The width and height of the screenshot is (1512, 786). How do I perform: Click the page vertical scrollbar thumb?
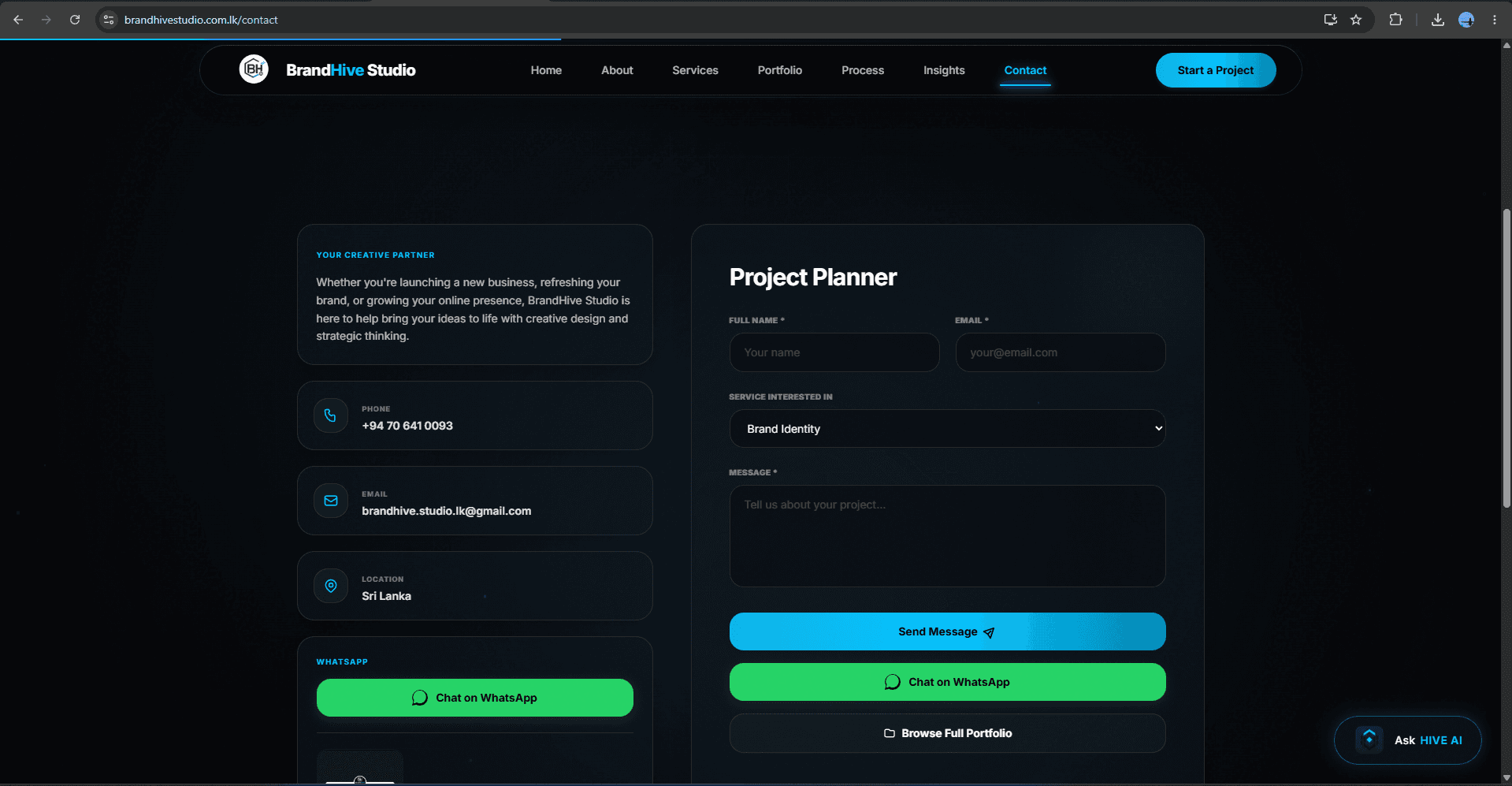[1506, 359]
